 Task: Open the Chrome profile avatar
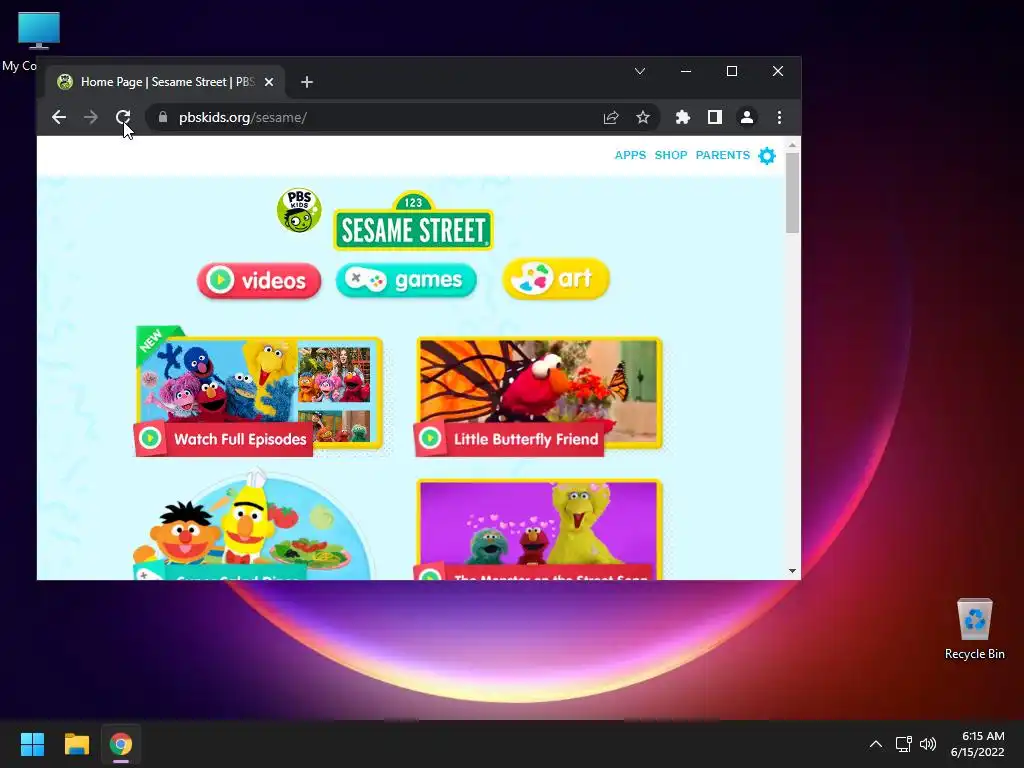[746, 118]
